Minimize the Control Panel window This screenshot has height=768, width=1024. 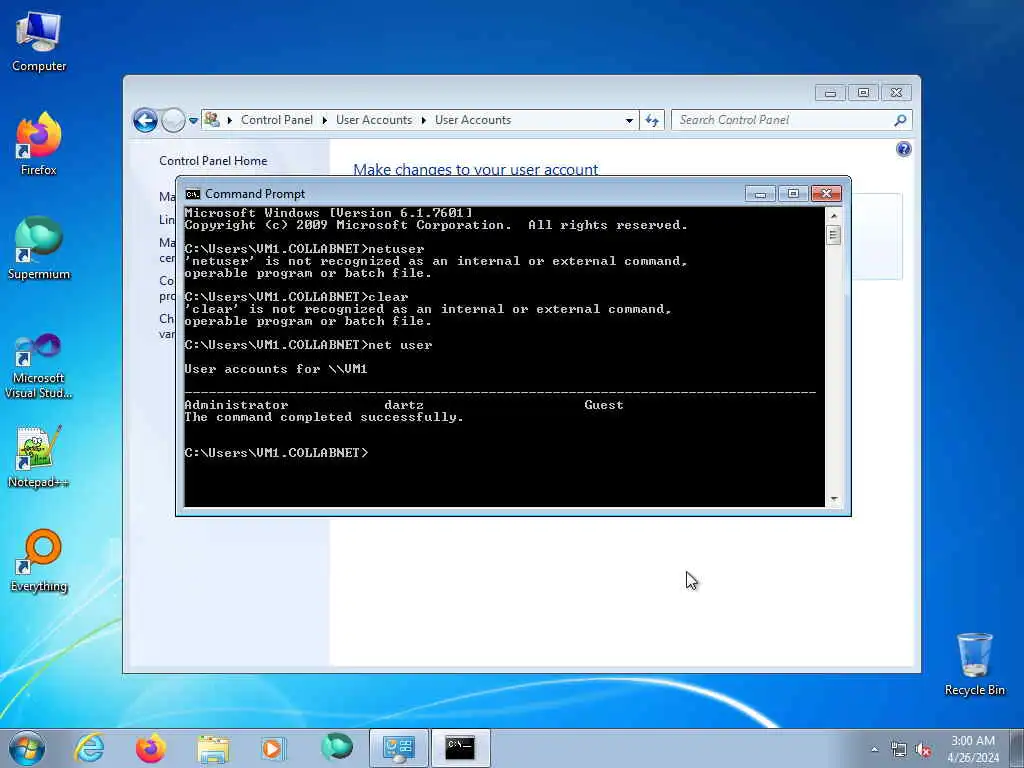click(x=830, y=93)
